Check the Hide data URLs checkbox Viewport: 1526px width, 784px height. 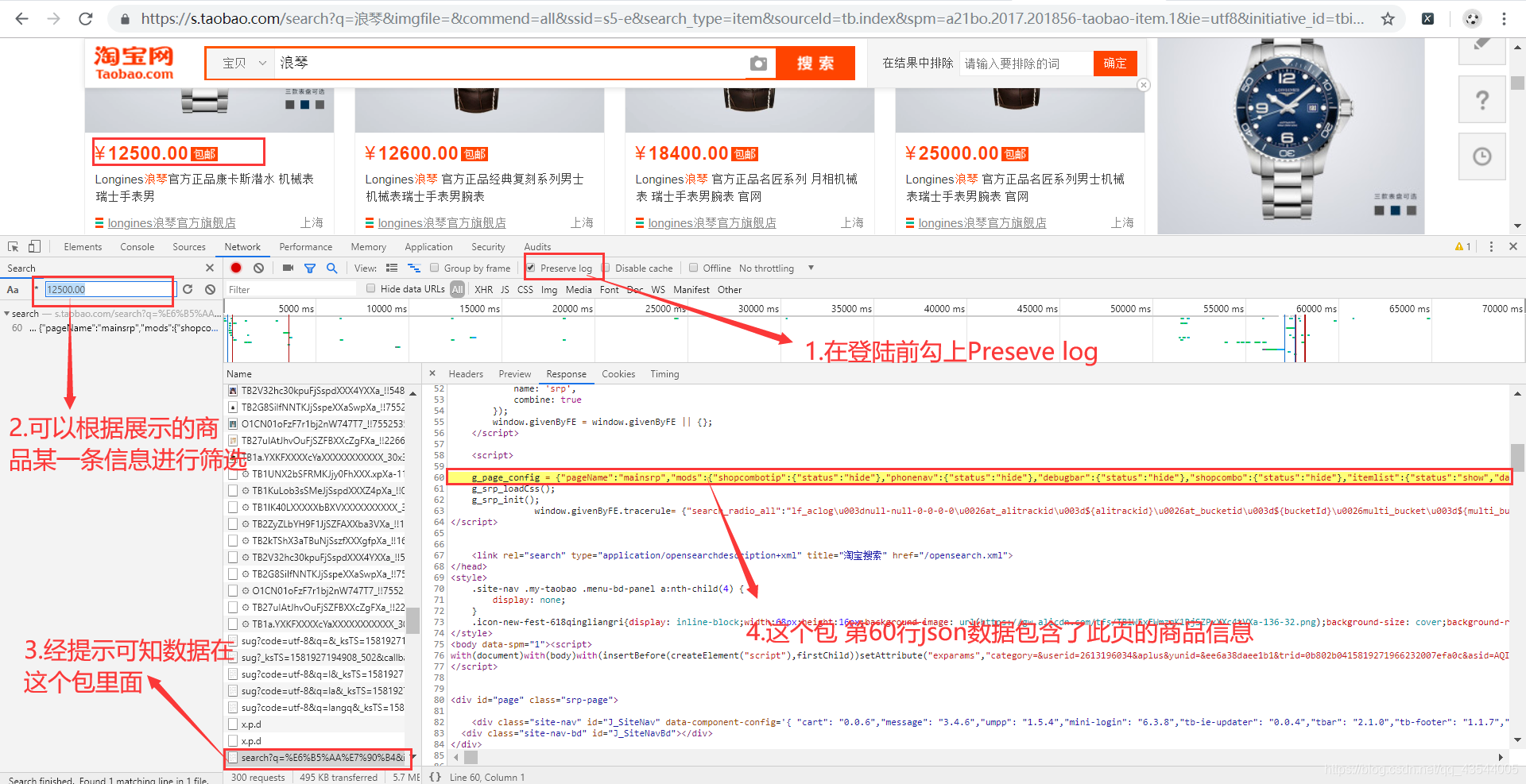pyautogui.click(x=370, y=288)
